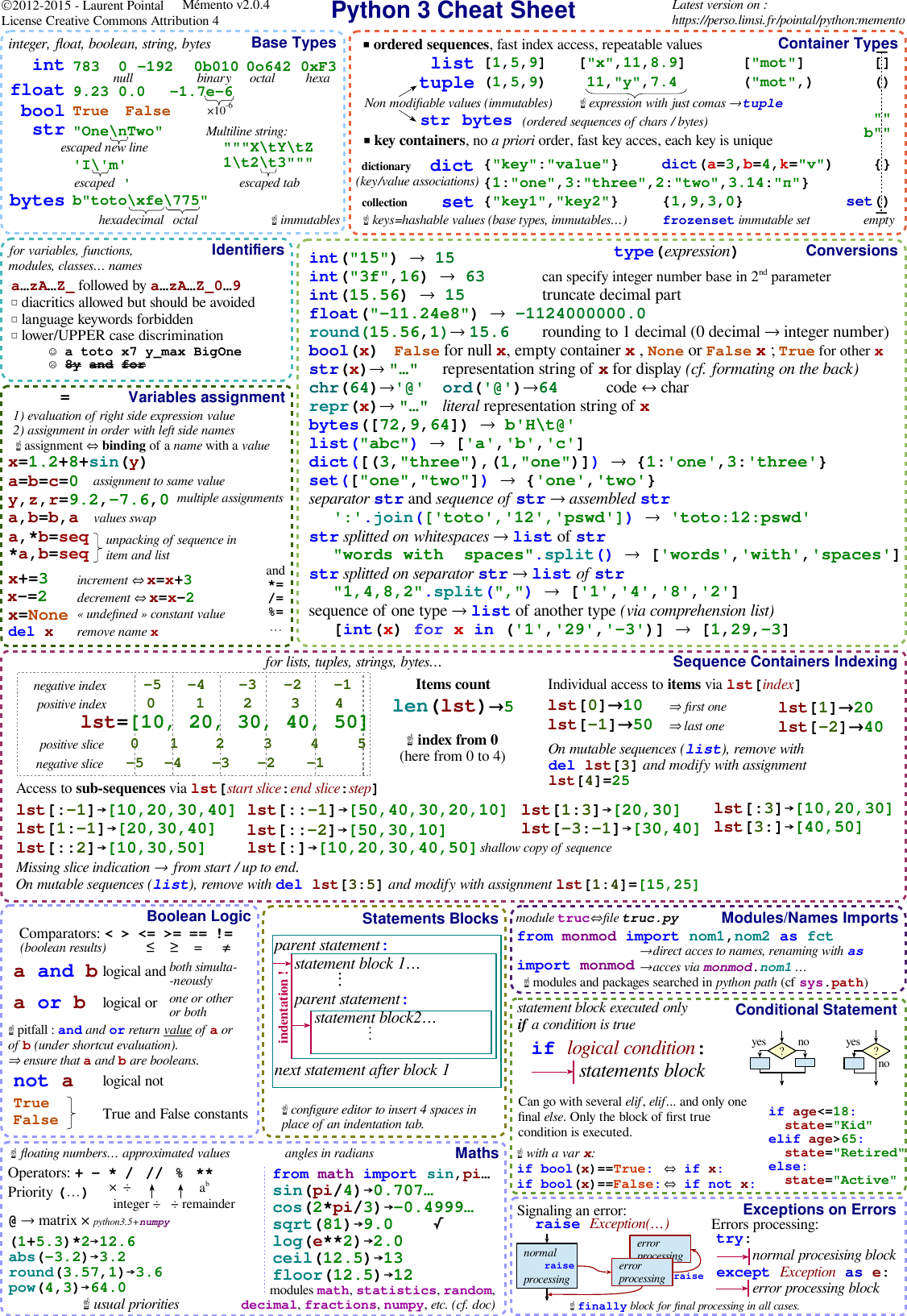Click the 'type(expression)' text

point(675,251)
